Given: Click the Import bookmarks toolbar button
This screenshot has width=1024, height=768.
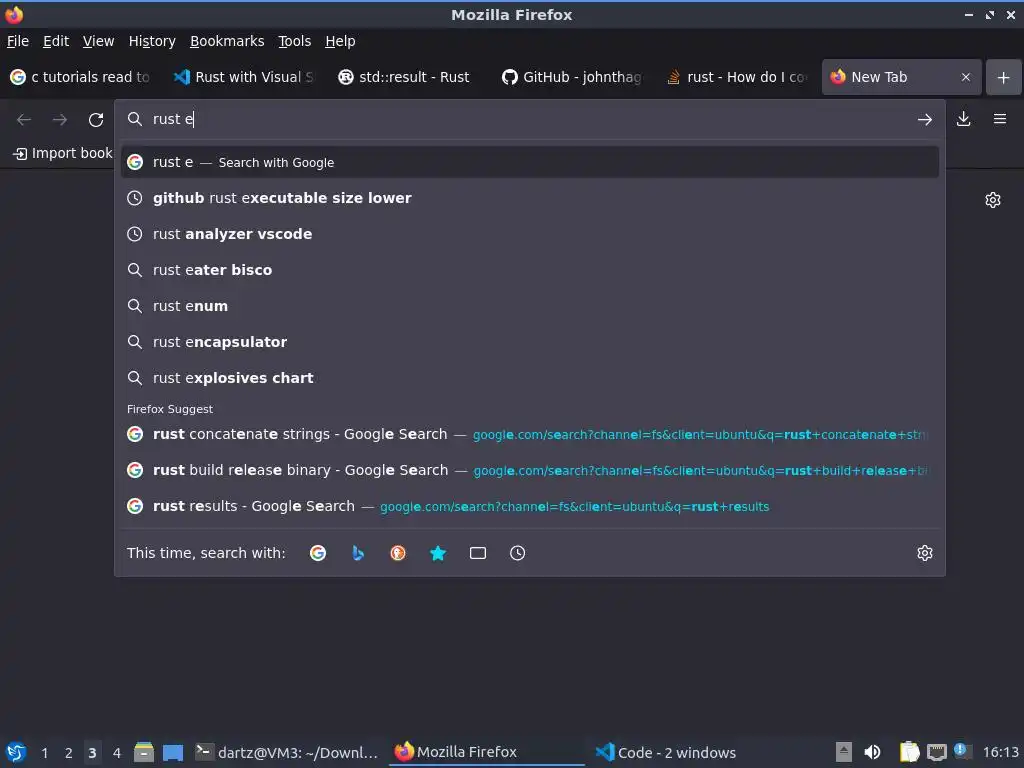Looking at the screenshot, I should click(x=63, y=153).
